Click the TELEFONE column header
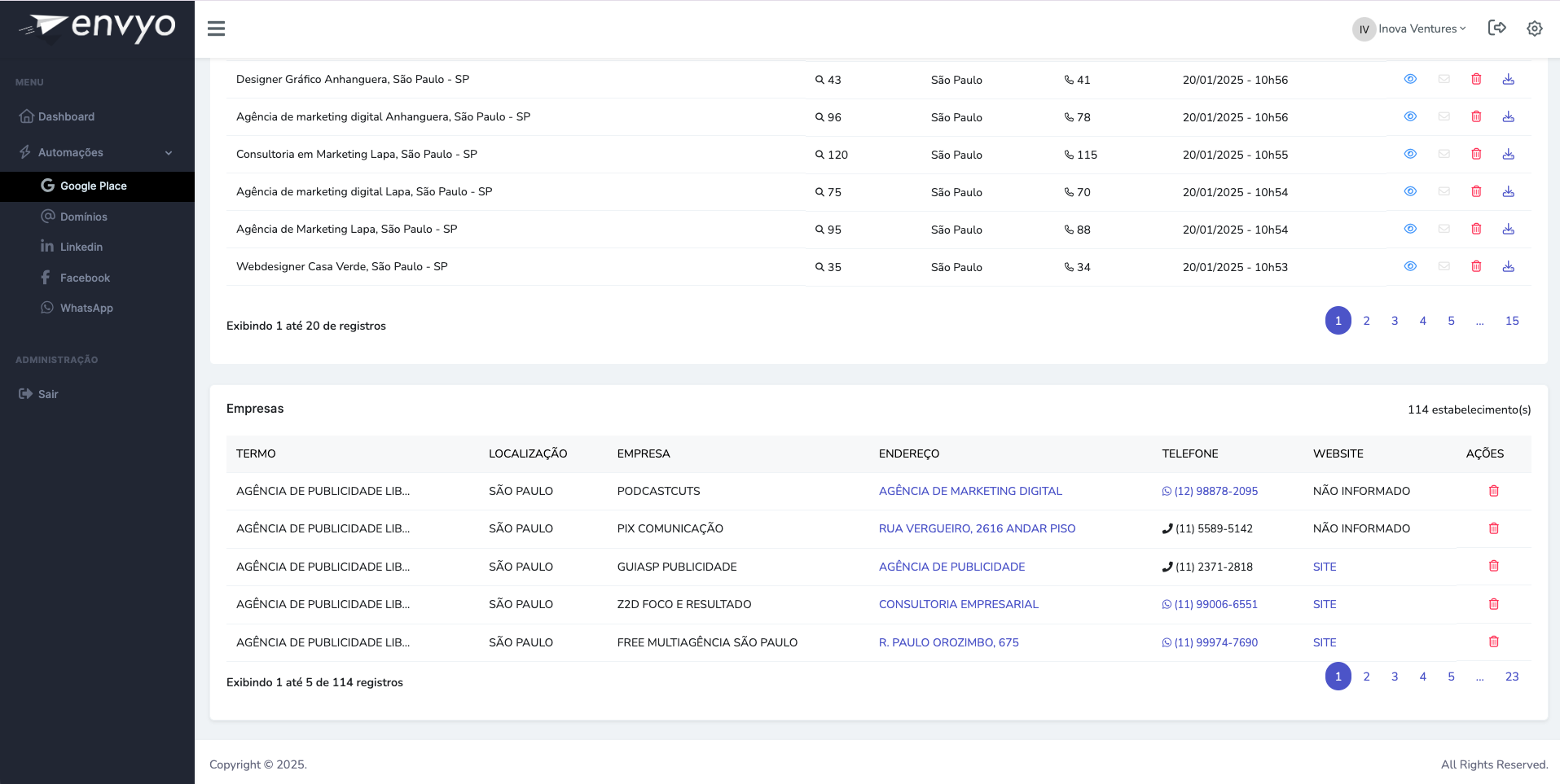This screenshot has width=1560, height=784. tap(1190, 454)
